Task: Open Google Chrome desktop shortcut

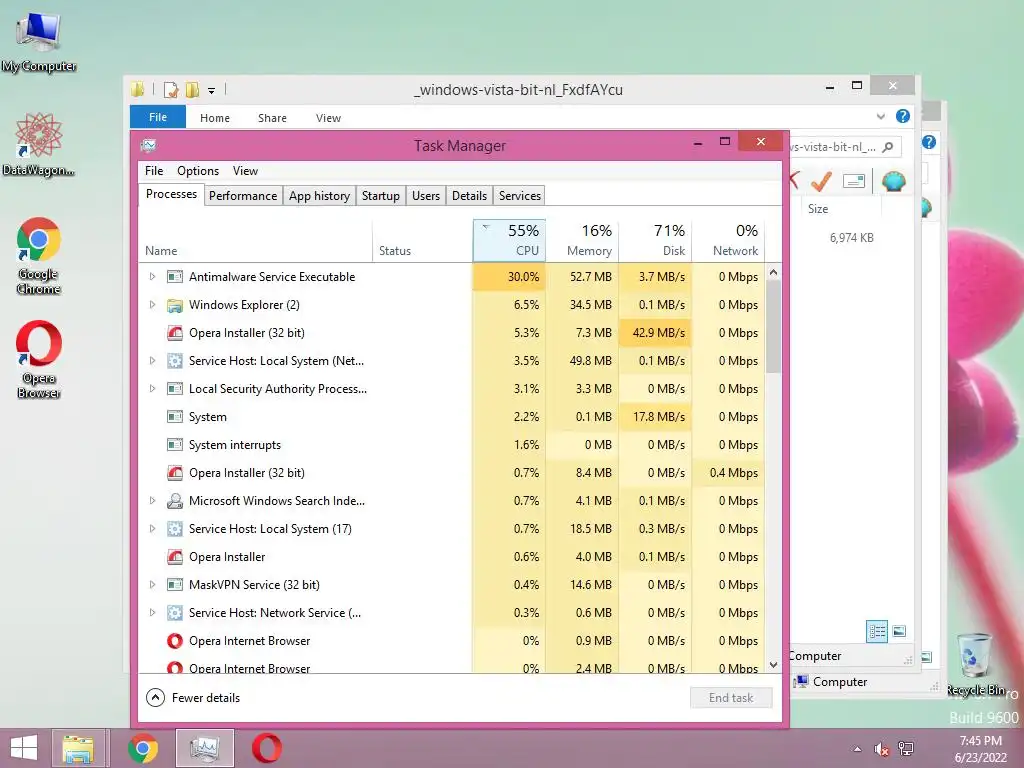Action: click(x=39, y=256)
